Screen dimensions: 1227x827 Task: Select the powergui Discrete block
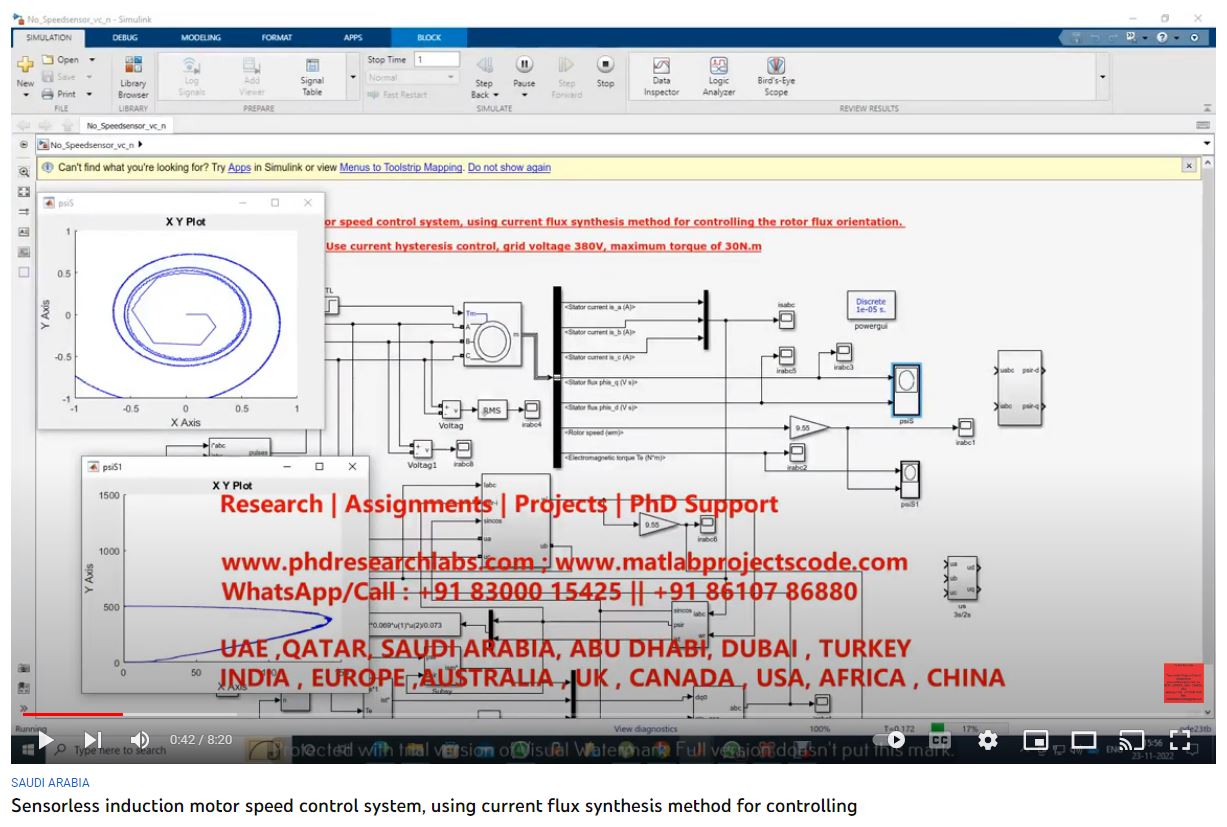[x=871, y=306]
